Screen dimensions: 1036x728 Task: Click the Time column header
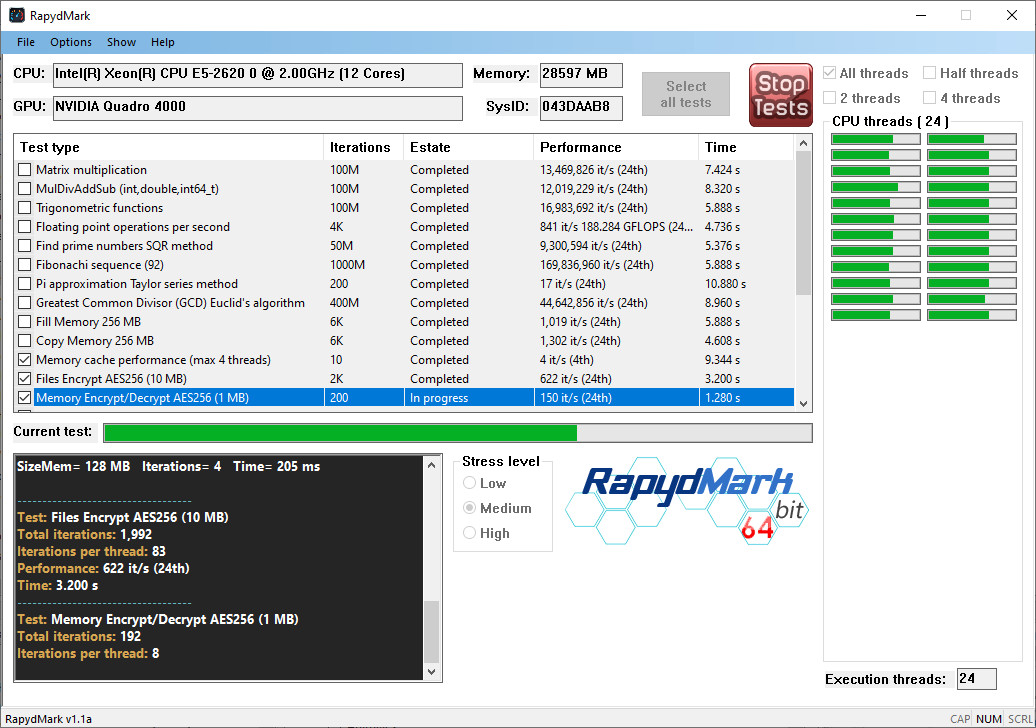(745, 147)
